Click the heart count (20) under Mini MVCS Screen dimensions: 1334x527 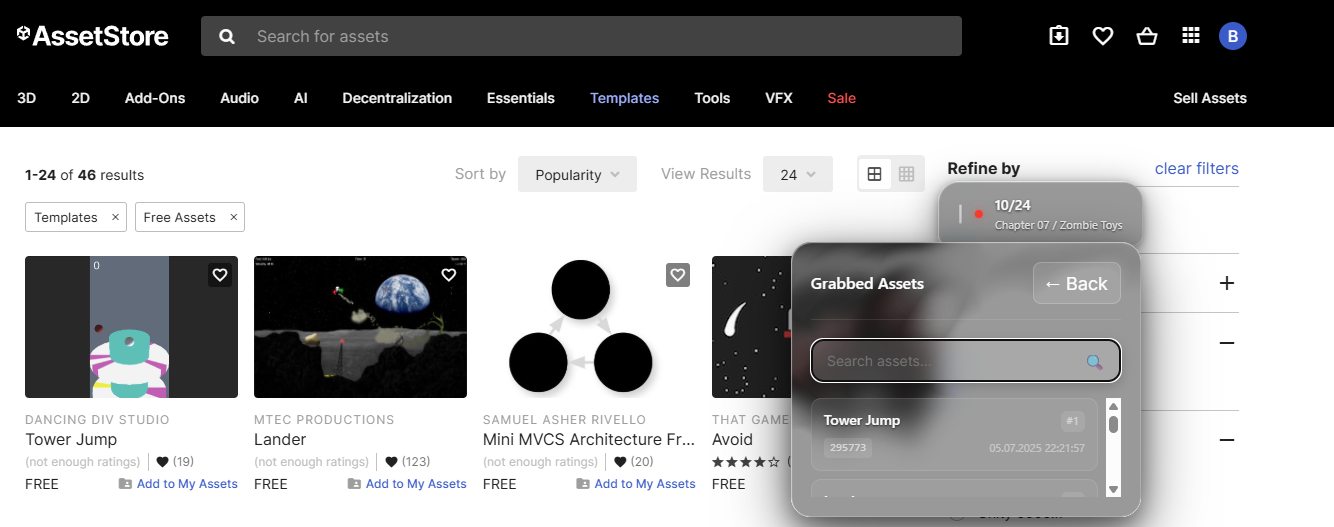(633, 462)
